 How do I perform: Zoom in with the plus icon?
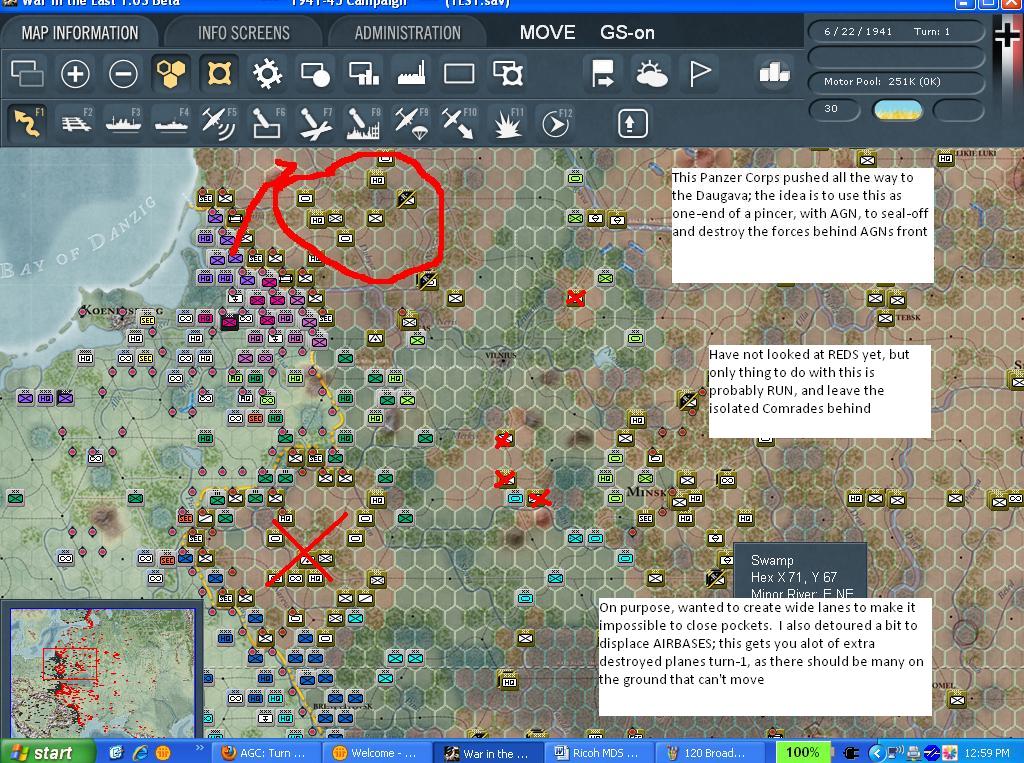click(x=75, y=73)
